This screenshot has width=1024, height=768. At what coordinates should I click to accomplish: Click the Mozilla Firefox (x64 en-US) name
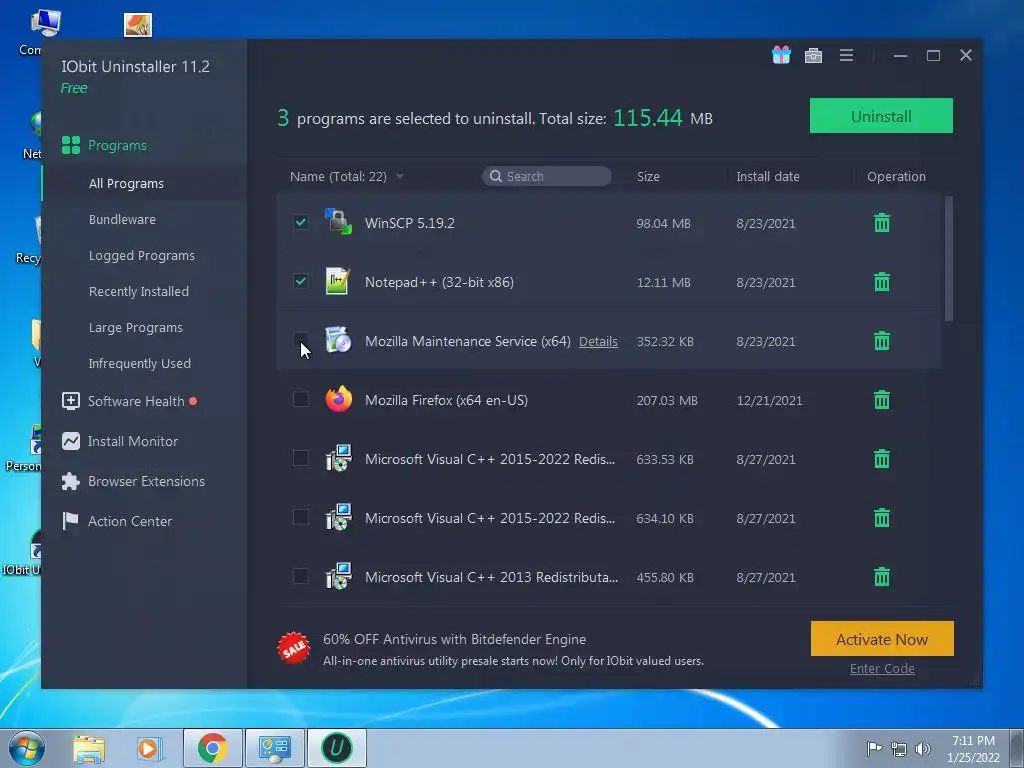click(x=446, y=400)
